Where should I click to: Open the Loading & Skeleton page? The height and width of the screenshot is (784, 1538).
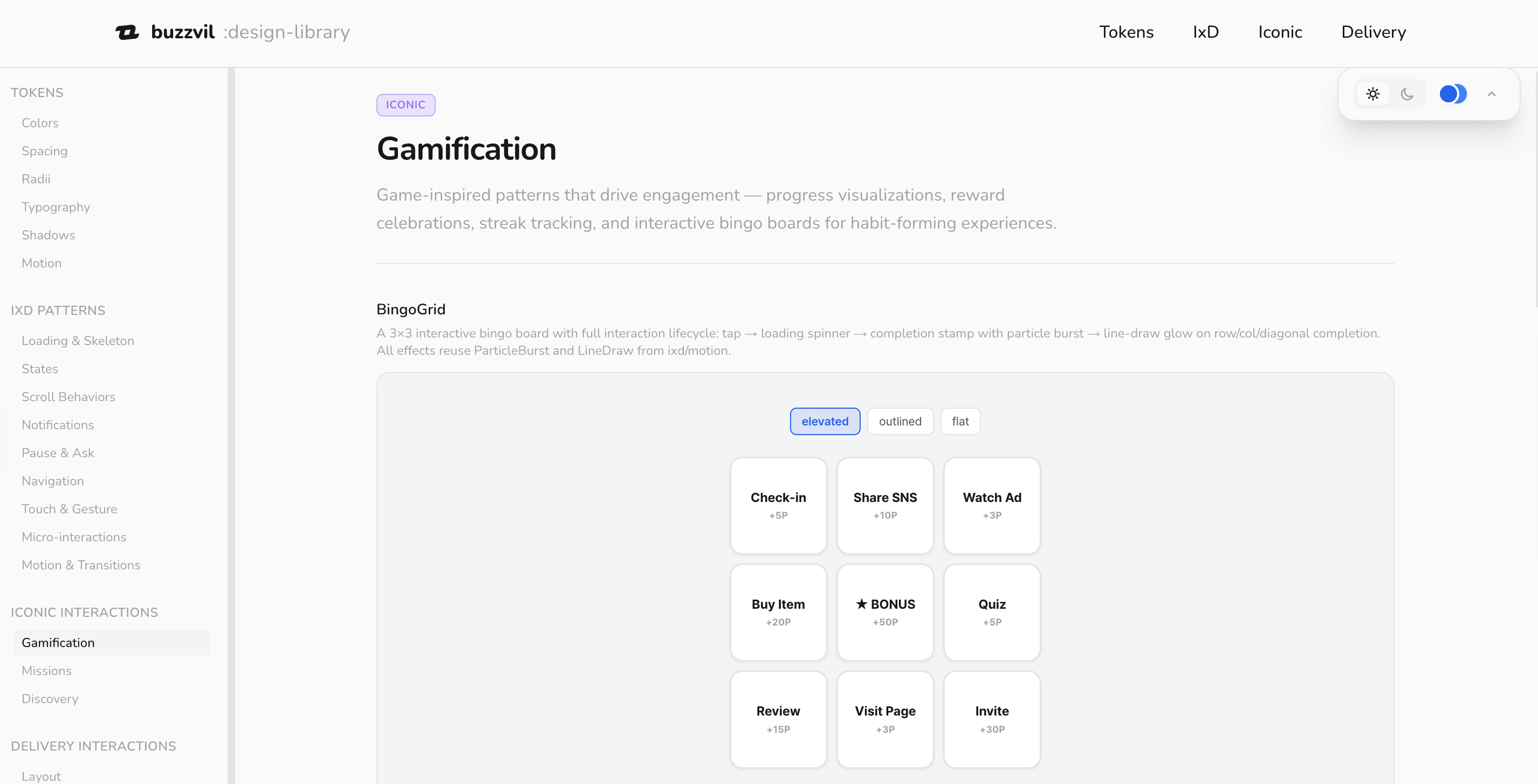[x=78, y=340]
